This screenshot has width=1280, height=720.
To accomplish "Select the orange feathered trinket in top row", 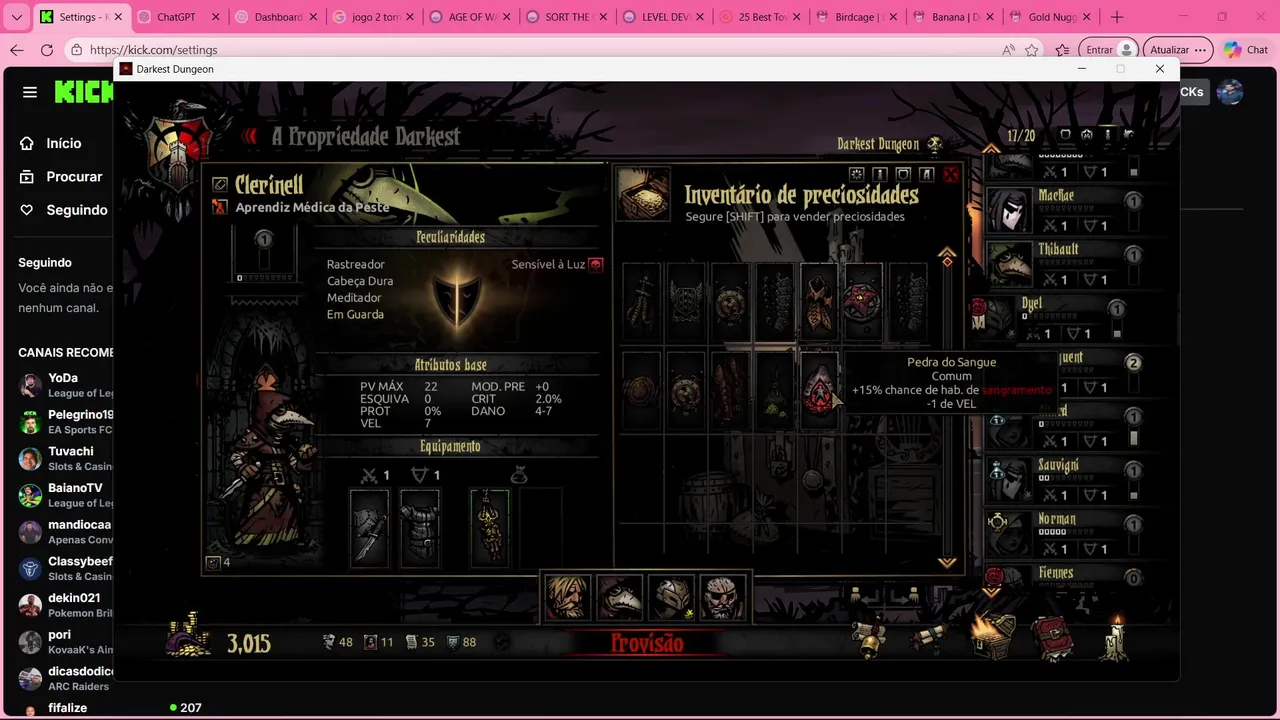I will click(x=819, y=300).
